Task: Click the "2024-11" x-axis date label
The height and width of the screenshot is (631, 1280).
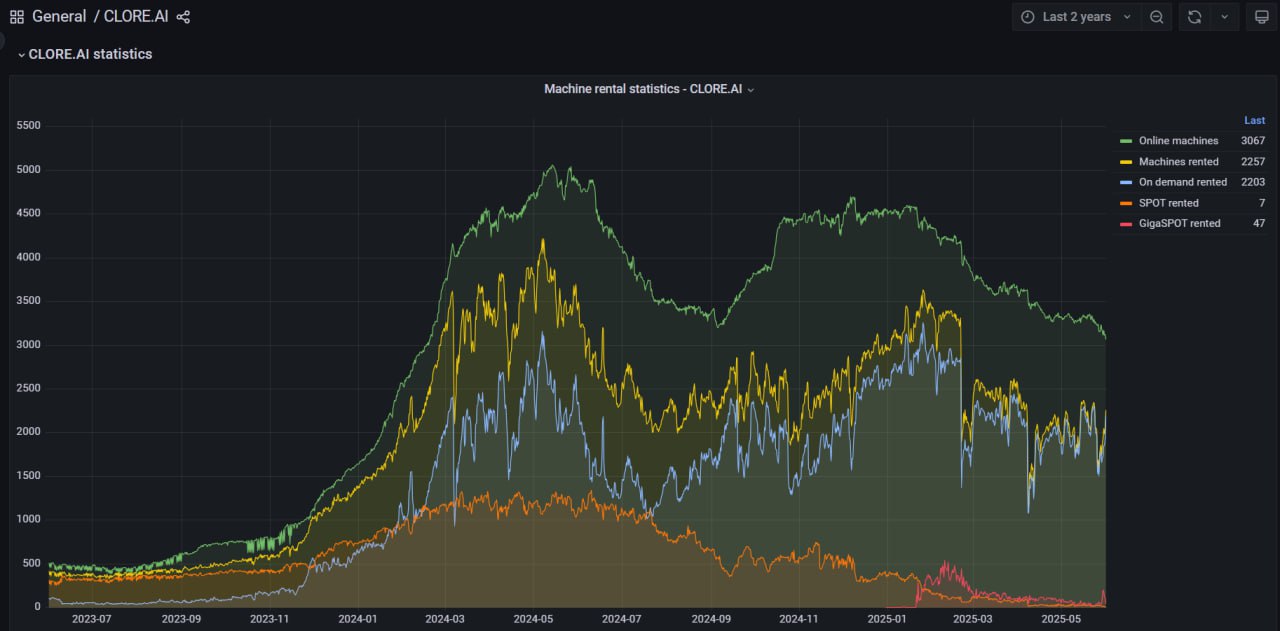Action: [x=799, y=619]
